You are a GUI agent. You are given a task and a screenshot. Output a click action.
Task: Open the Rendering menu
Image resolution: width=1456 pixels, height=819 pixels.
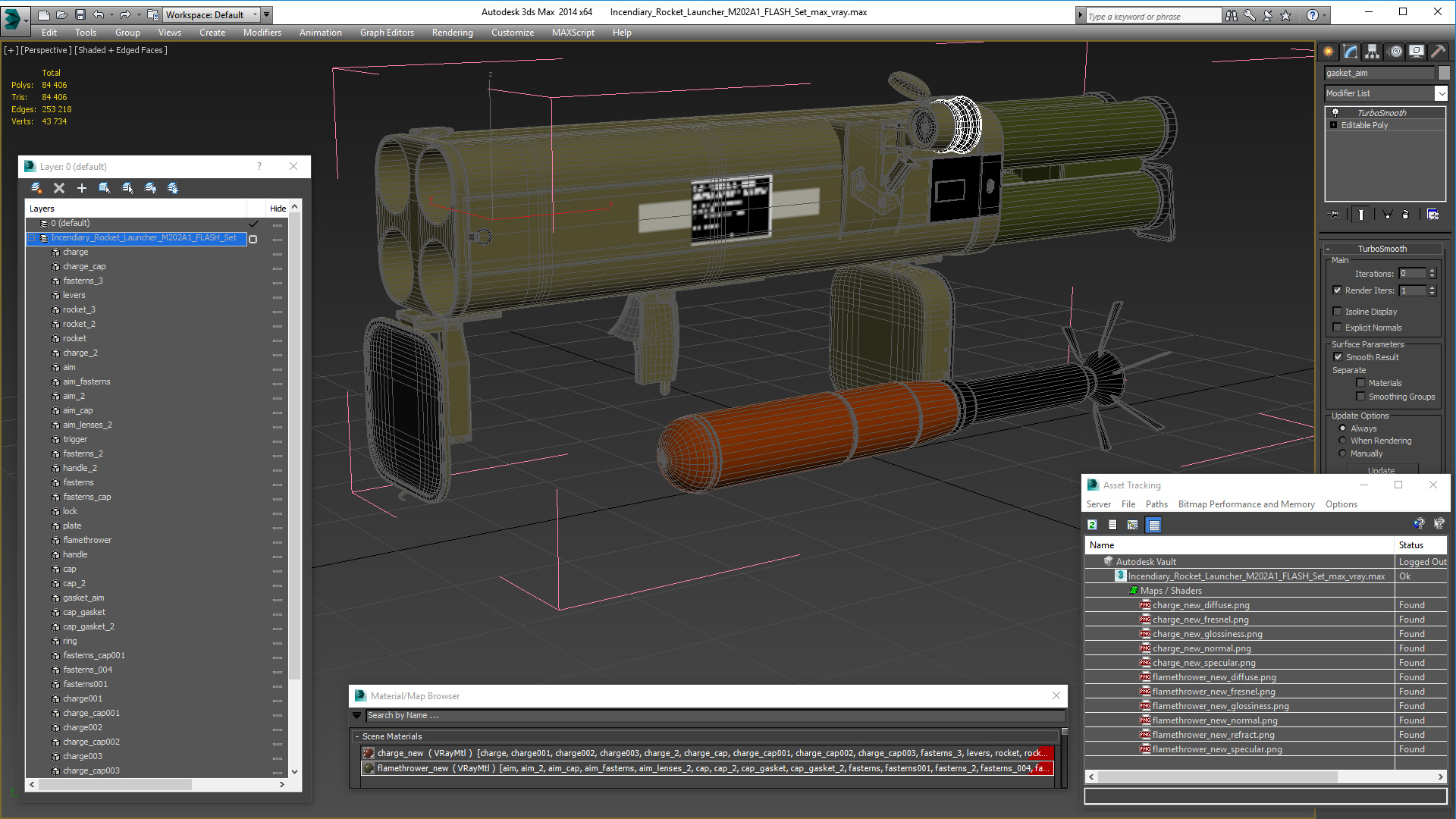[452, 33]
